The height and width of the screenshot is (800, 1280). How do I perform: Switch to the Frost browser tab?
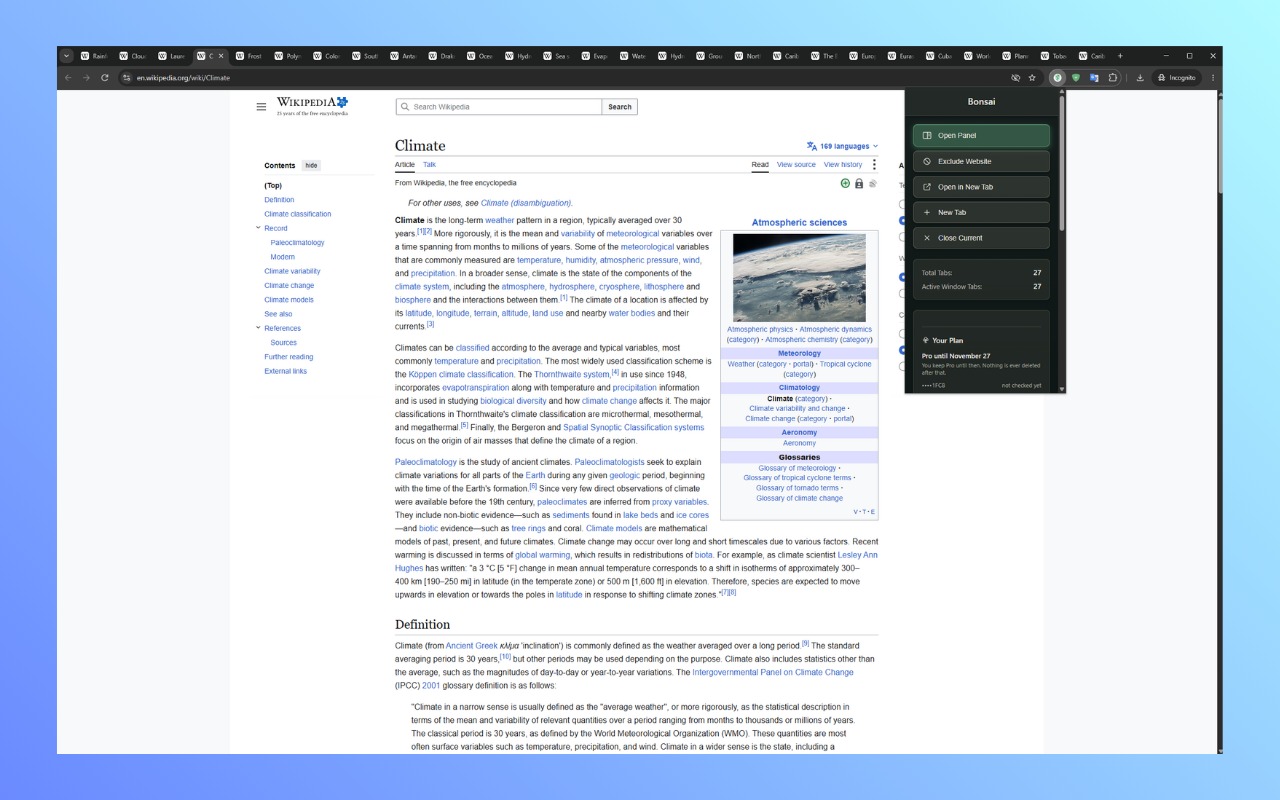tap(248, 56)
